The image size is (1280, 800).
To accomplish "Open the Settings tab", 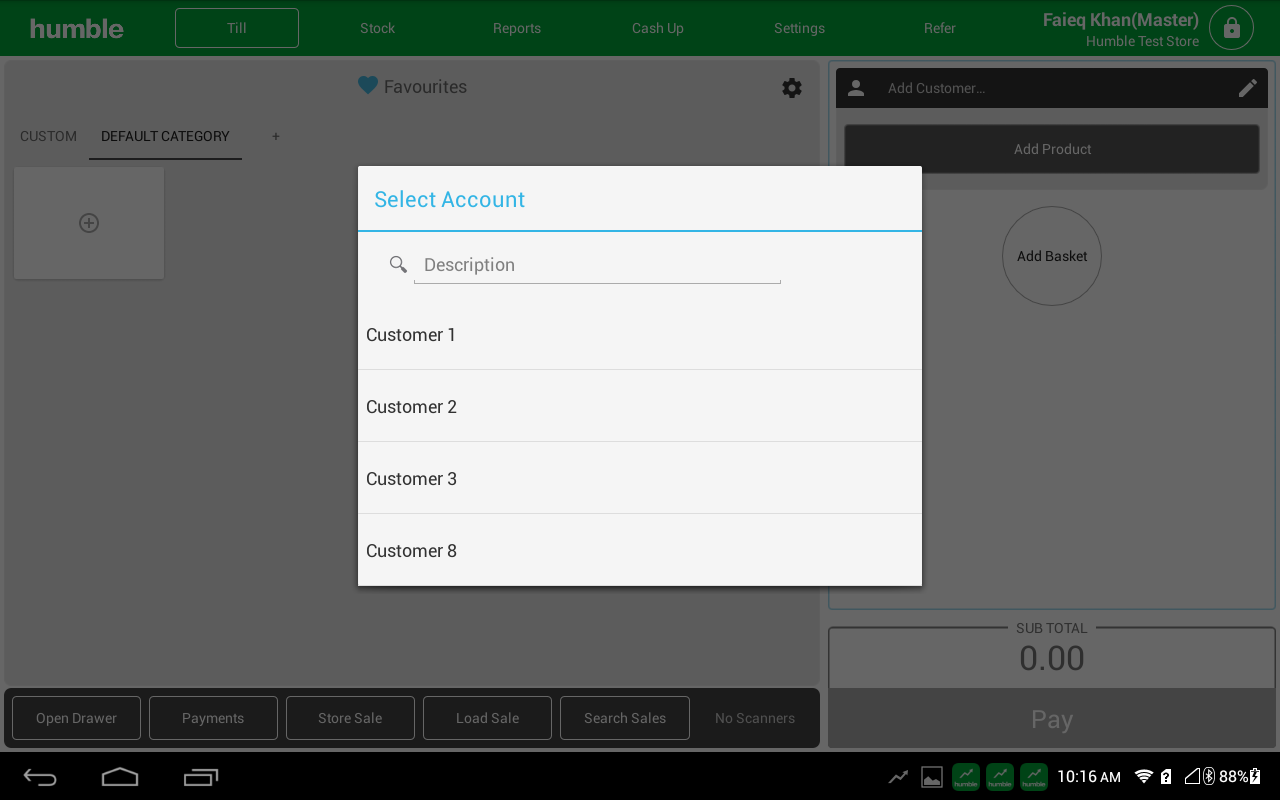I will pyautogui.click(x=799, y=28).
